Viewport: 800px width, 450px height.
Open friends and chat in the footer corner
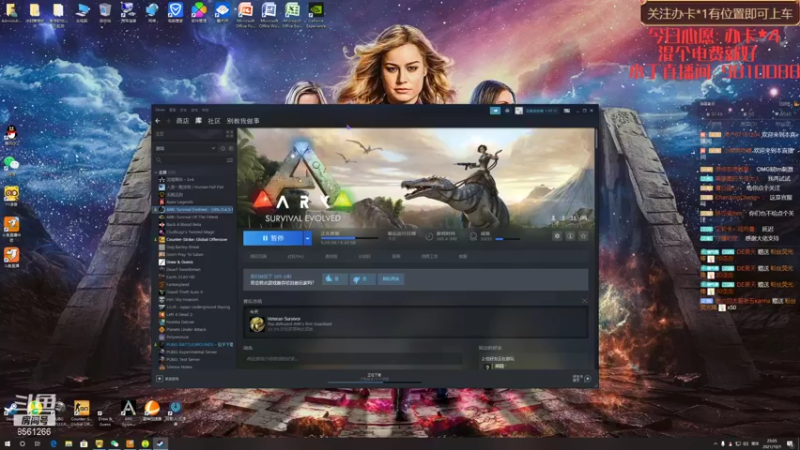[582, 378]
